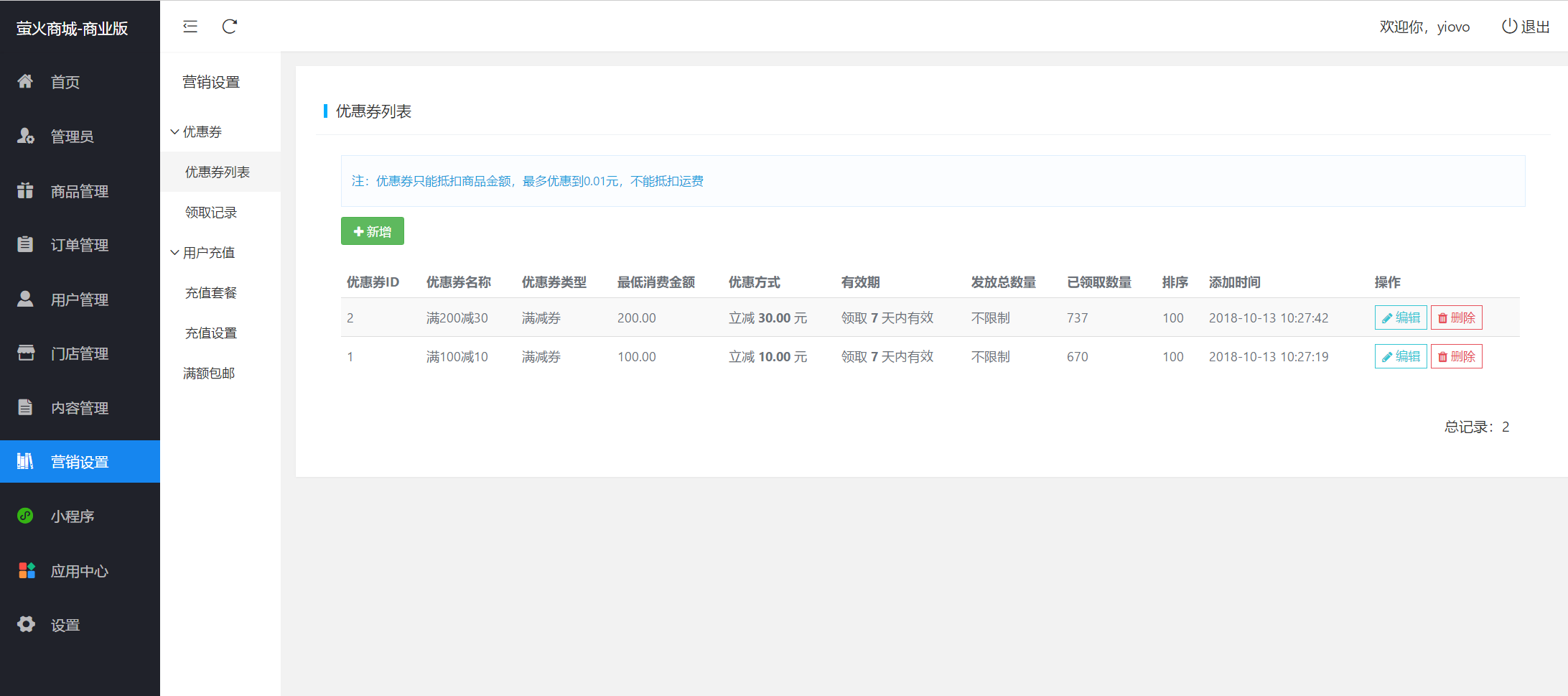Viewport: 1568px width, 696px height.
Task: Delete the 满100减10 coupon
Action: tap(1456, 356)
